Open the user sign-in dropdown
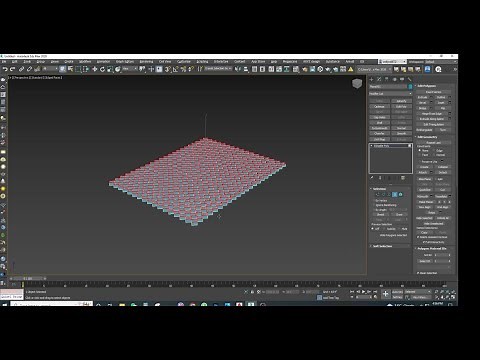 tap(393, 62)
